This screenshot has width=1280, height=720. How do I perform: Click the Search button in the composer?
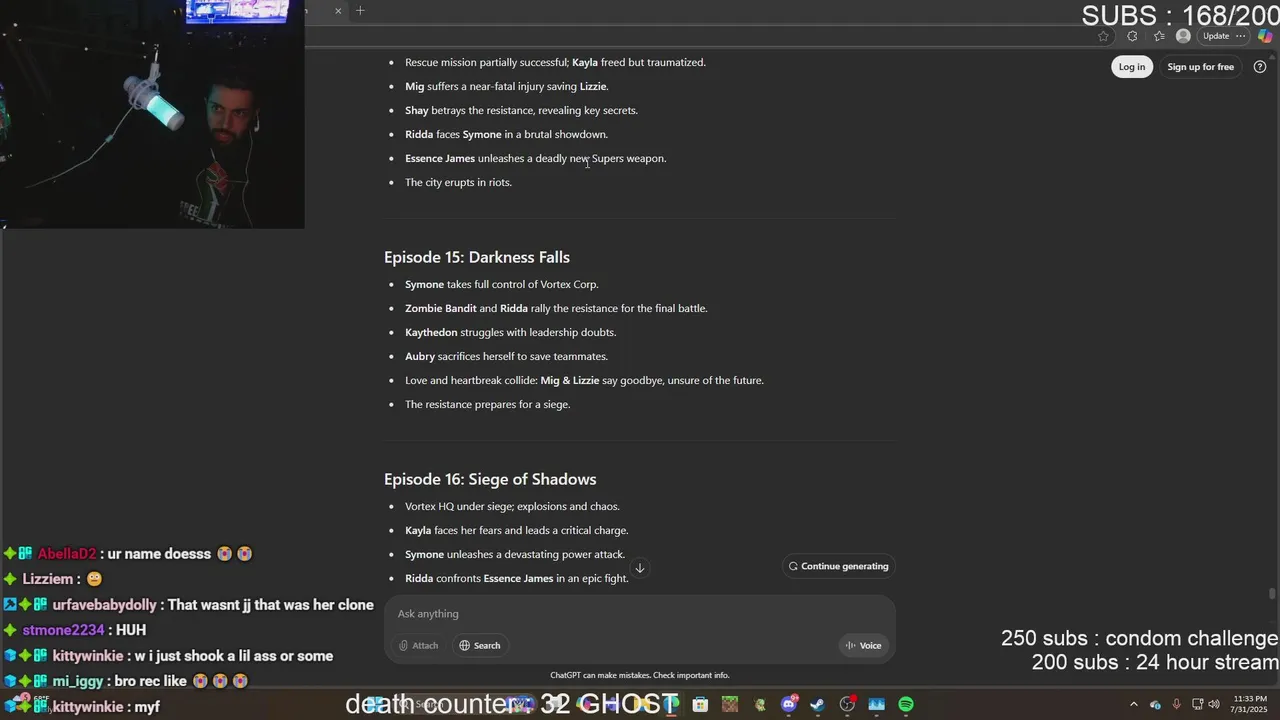(479, 645)
